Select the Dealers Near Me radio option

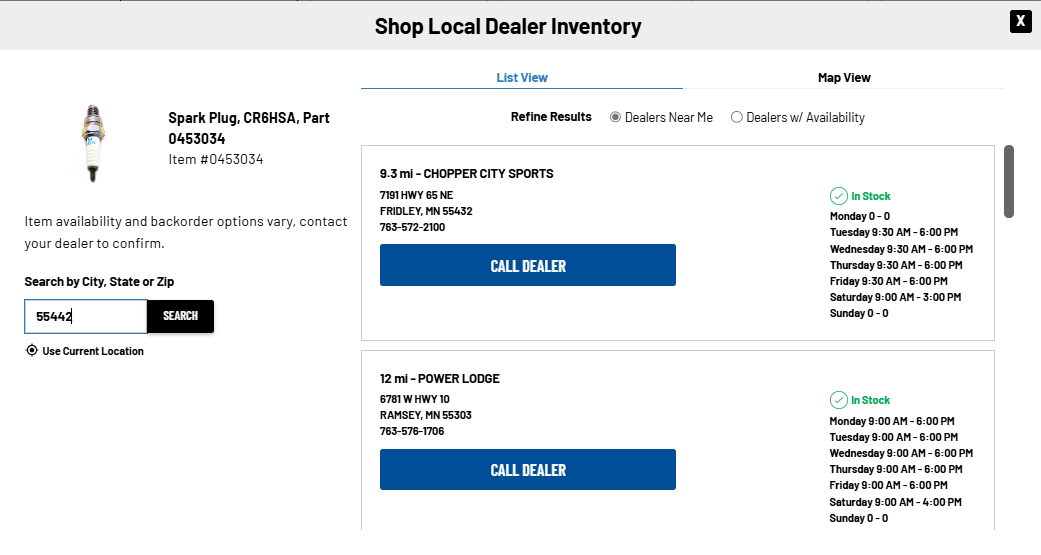click(616, 117)
